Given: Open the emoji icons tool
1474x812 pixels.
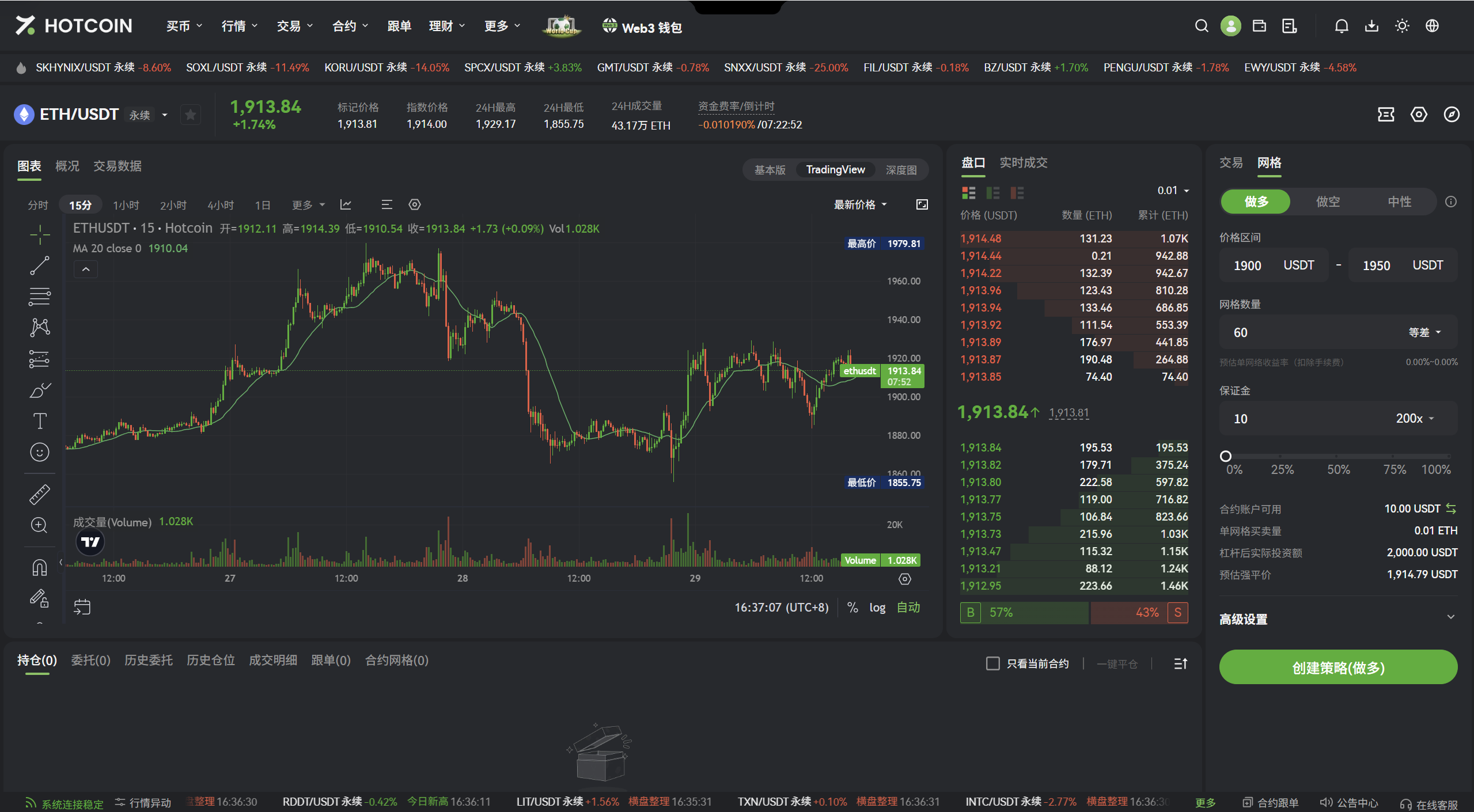Looking at the screenshot, I should [40, 452].
